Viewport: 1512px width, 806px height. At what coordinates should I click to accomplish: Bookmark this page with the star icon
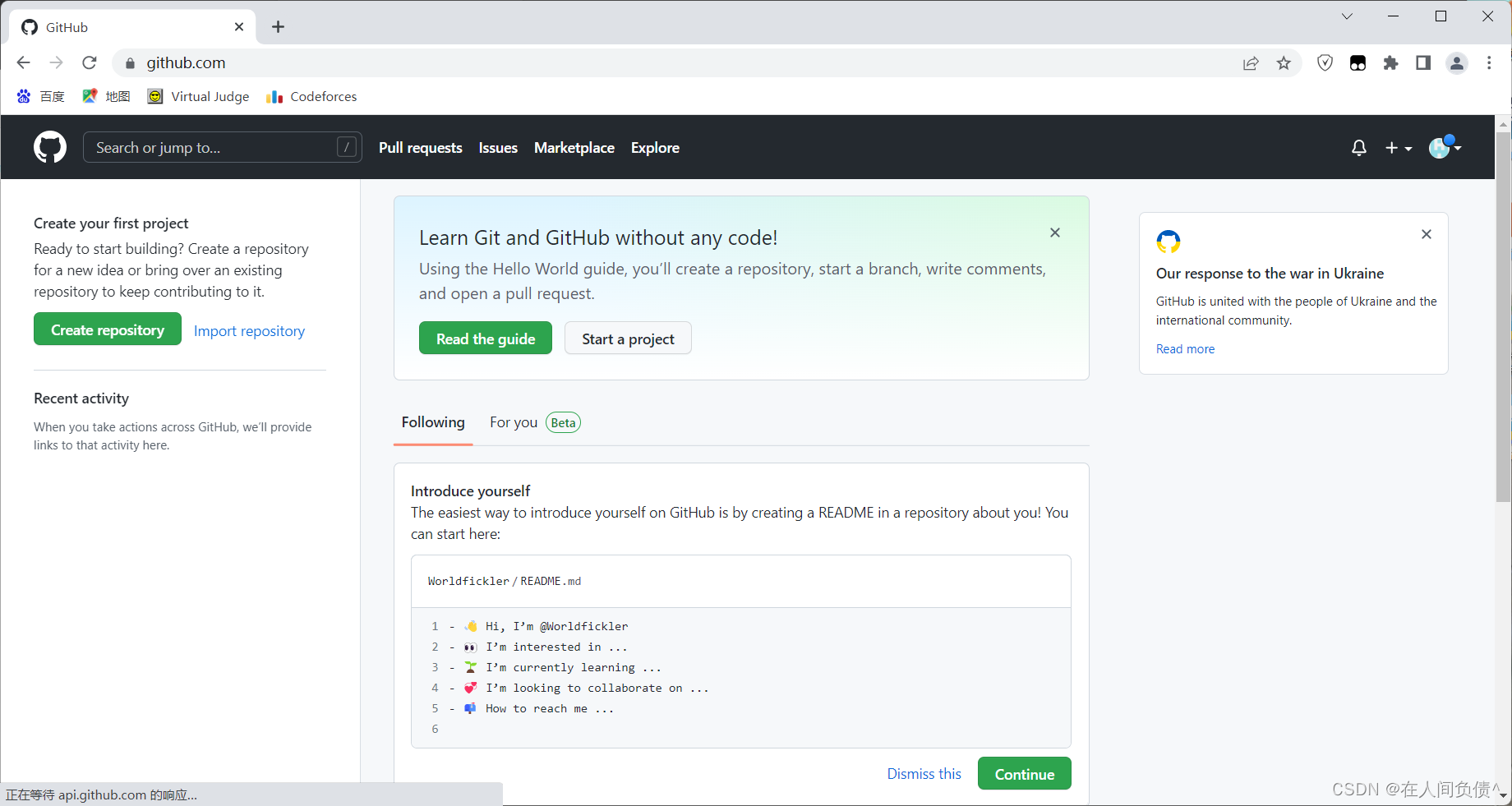point(1284,63)
